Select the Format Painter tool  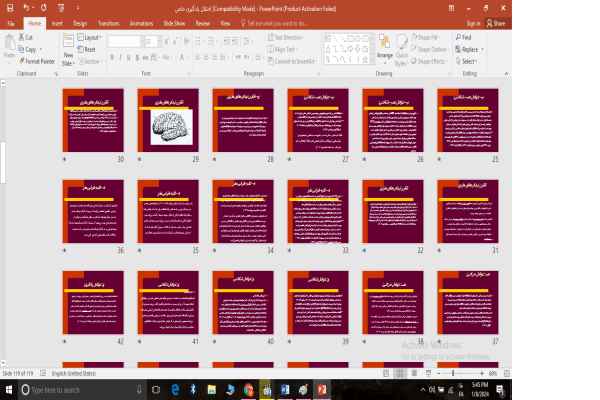pos(38,61)
